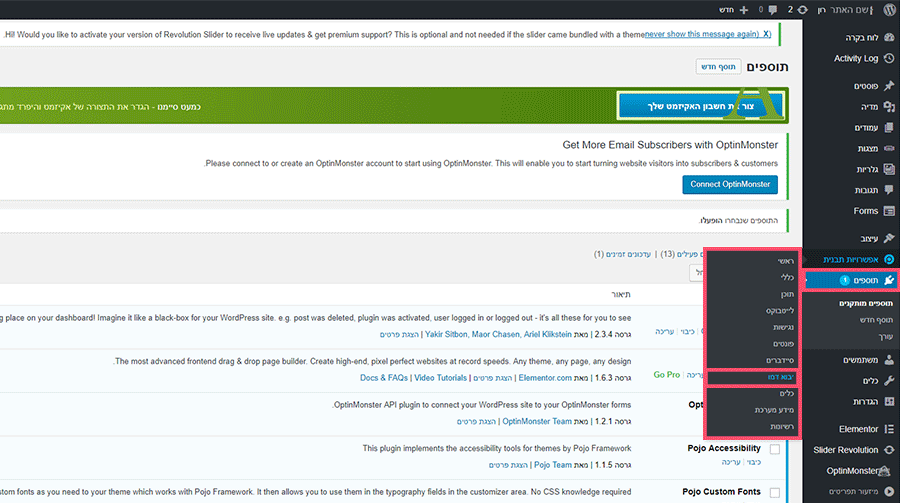The image size is (900, 503).
Task: Open תוספים מותקנים in plugins submenu
Action: (866, 303)
